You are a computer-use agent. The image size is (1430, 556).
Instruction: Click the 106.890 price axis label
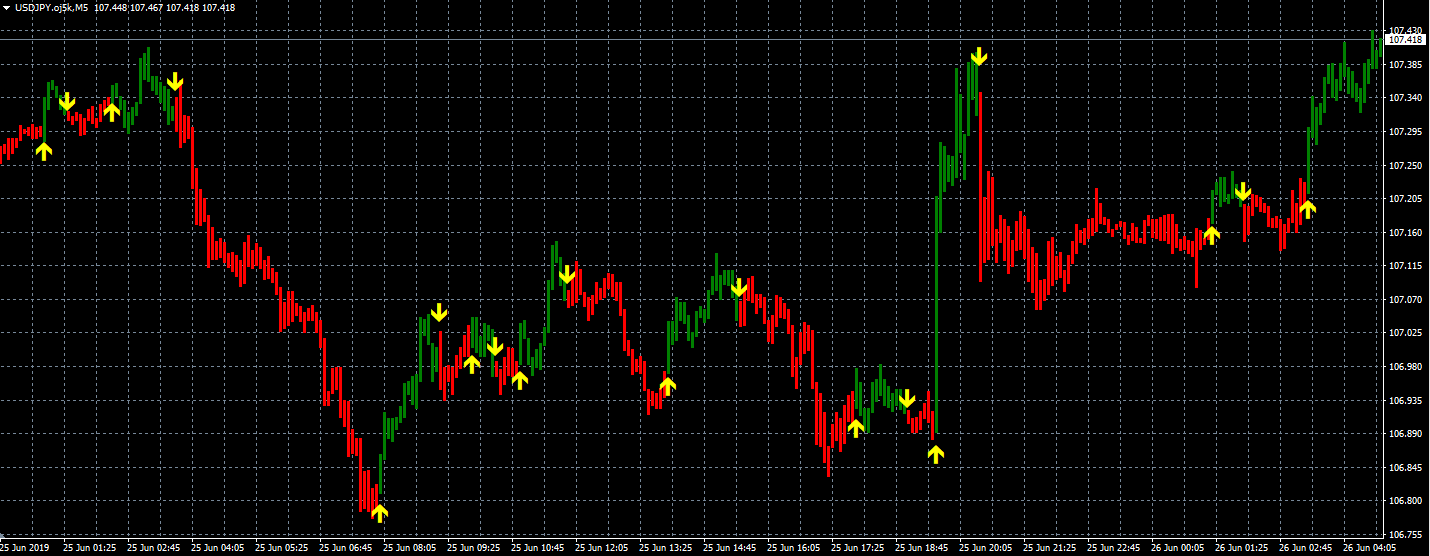click(x=1406, y=434)
